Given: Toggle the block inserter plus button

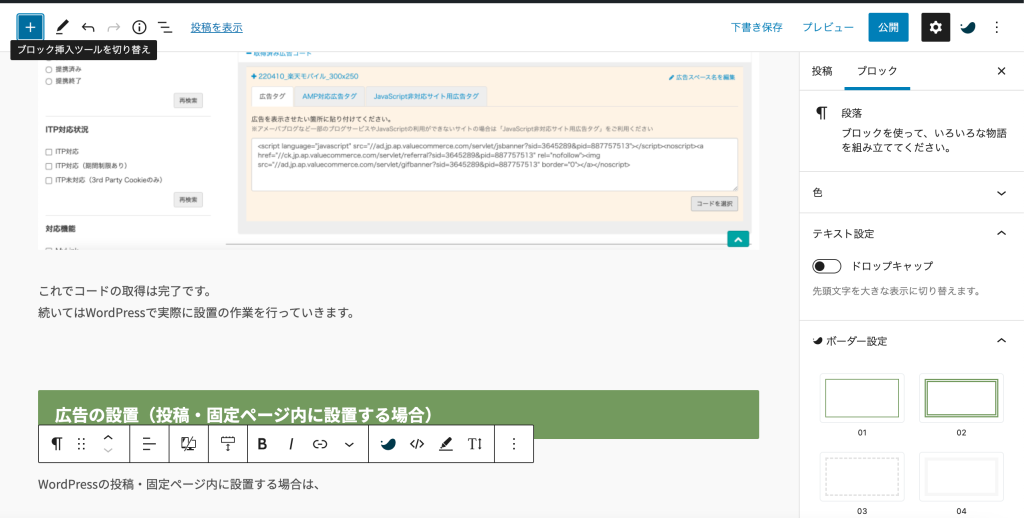Looking at the screenshot, I should [30, 27].
